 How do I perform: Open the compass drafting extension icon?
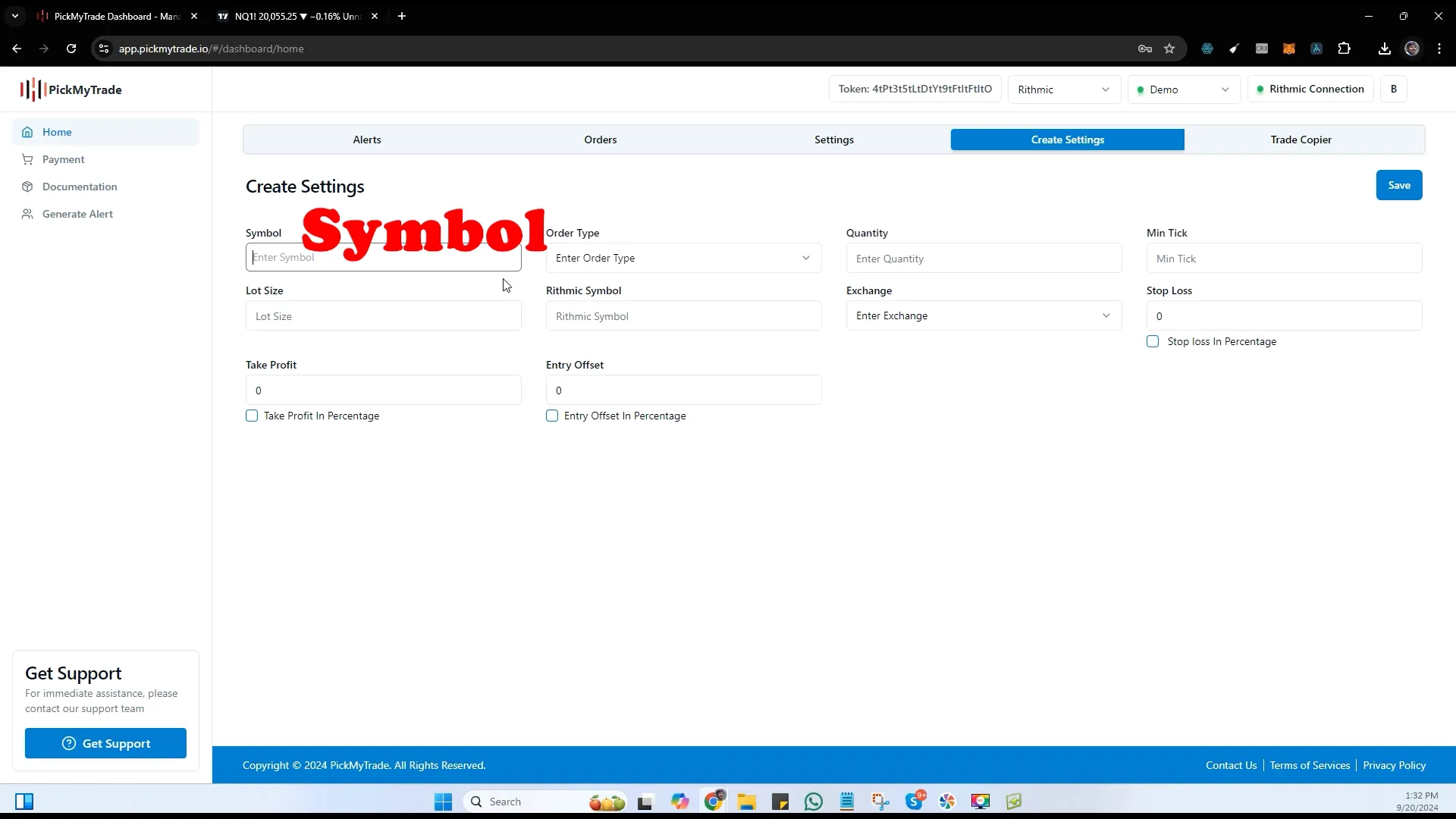coord(1316,49)
